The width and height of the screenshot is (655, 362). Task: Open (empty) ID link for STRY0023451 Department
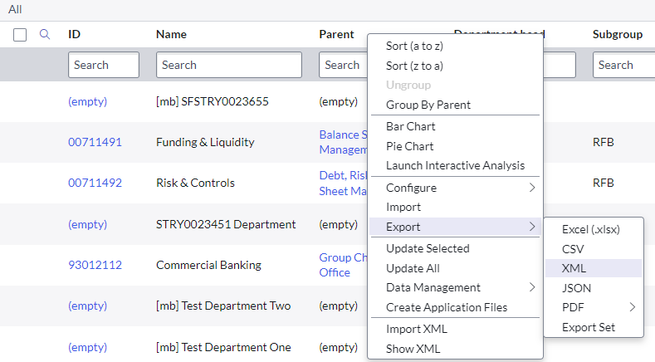click(x=88, y=224)
